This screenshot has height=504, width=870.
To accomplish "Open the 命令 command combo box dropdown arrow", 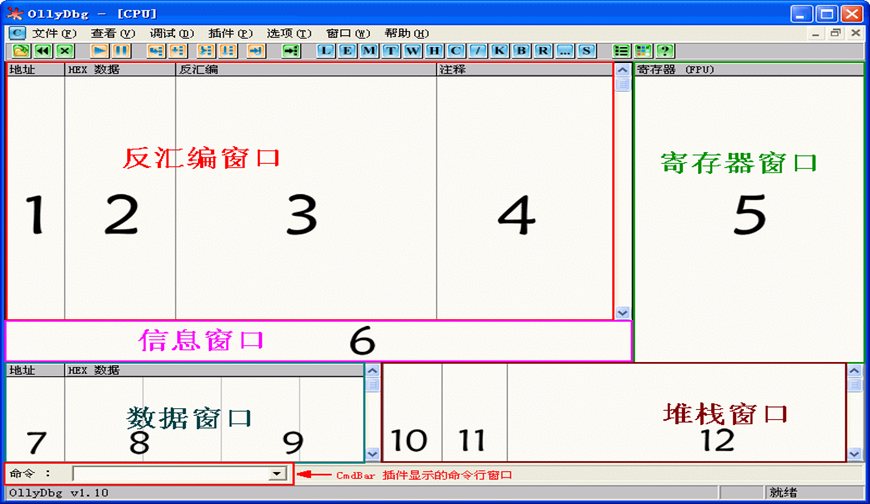I will coord(276,473).
